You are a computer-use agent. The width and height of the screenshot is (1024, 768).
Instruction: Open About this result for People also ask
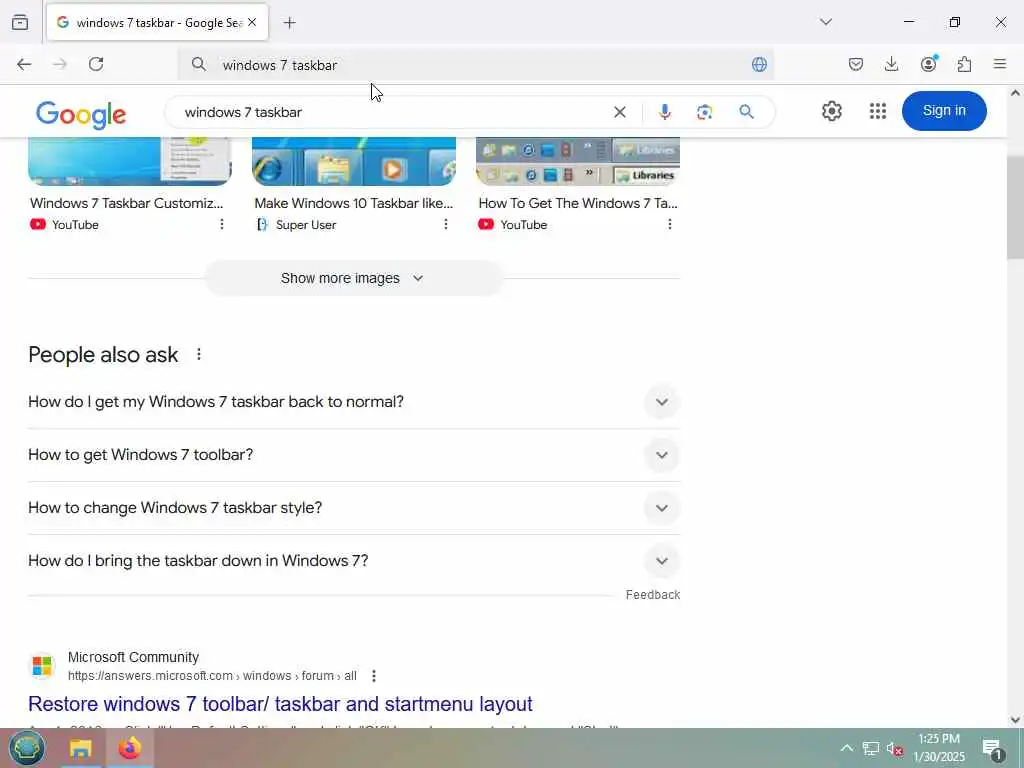[x=199, y=355]
